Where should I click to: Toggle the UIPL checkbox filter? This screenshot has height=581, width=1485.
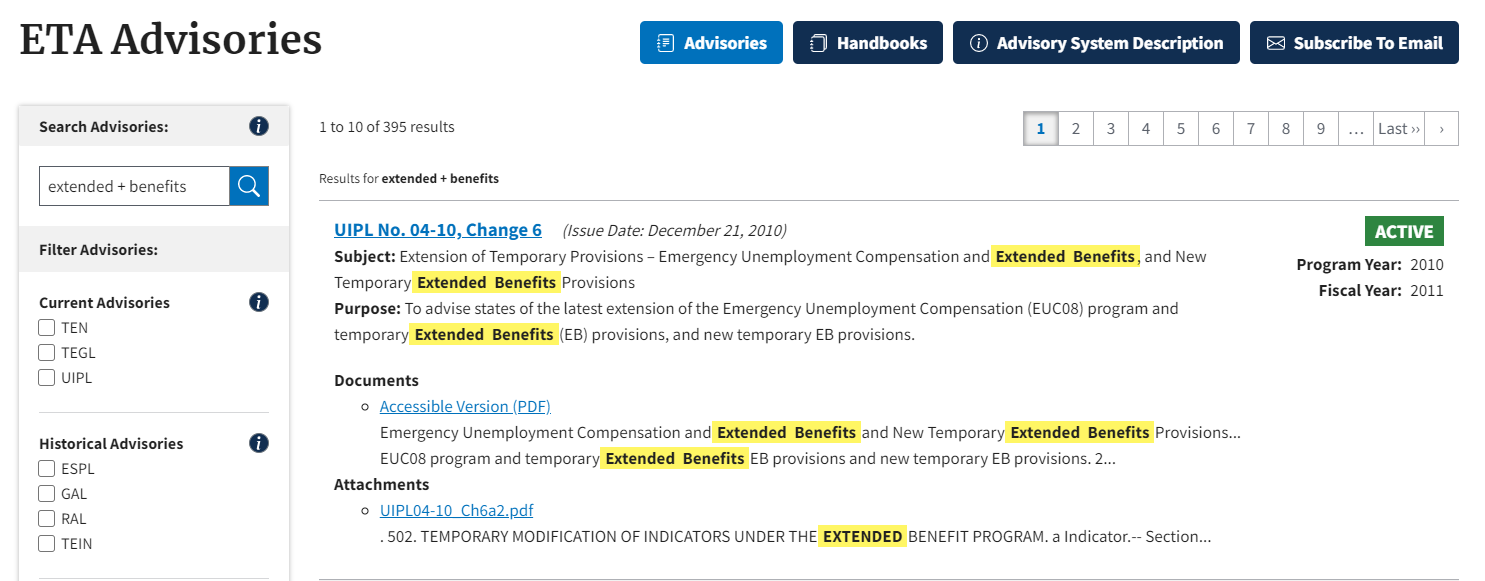tap(47, 378)
